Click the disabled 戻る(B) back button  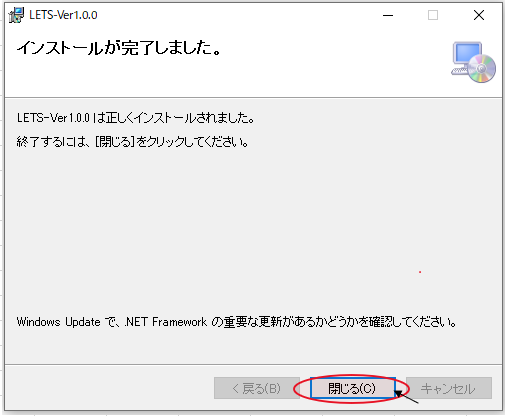(x=257, y=388)
